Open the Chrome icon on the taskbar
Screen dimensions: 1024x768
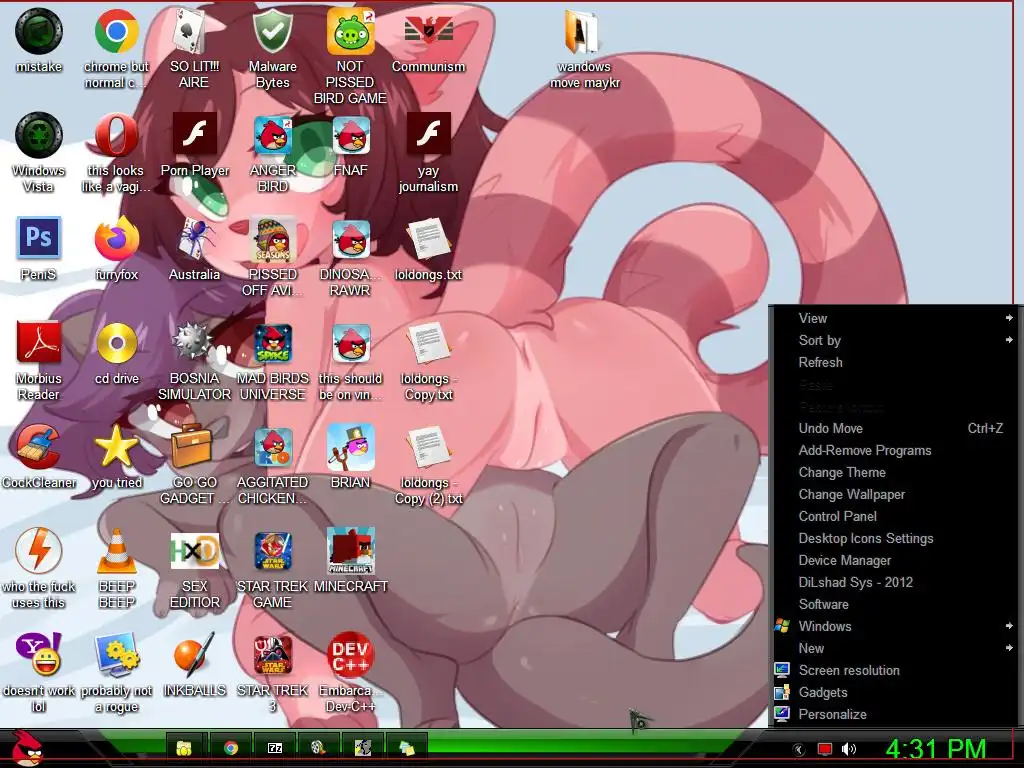tap(230, 748)
